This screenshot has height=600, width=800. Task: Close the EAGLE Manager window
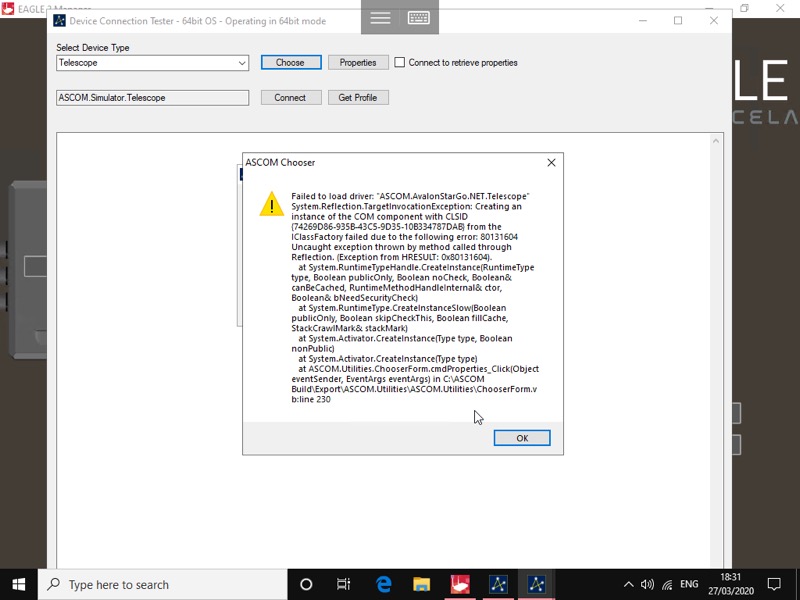(x=780, y=8)
